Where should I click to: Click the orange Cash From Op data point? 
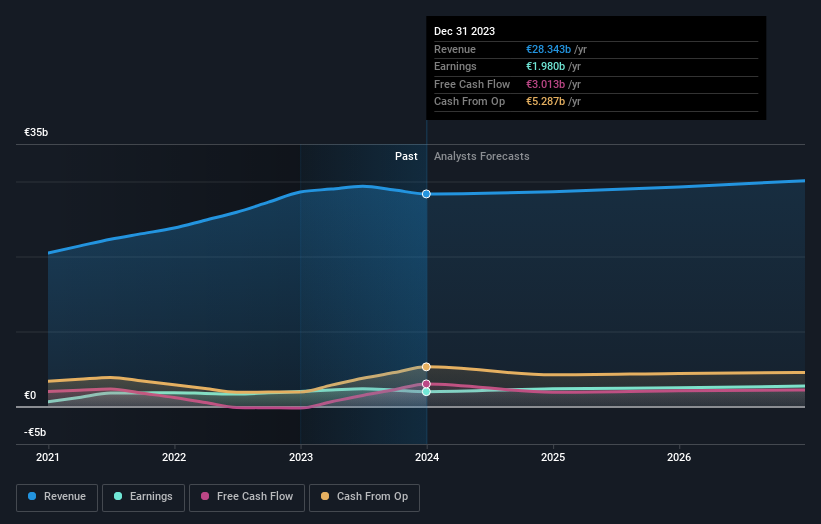[426, 366]
